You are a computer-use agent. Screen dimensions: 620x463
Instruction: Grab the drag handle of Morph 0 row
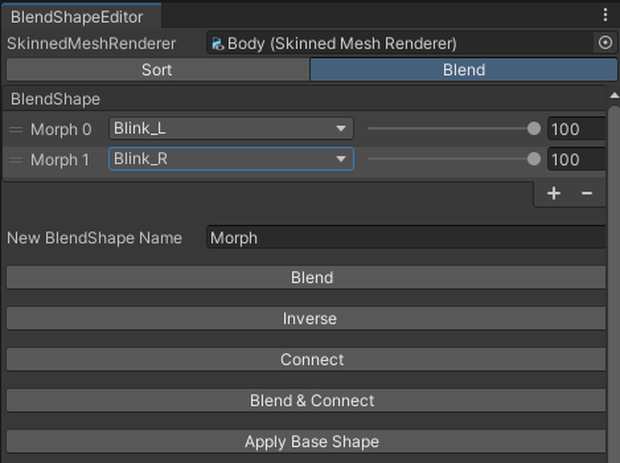coord(16,129)
